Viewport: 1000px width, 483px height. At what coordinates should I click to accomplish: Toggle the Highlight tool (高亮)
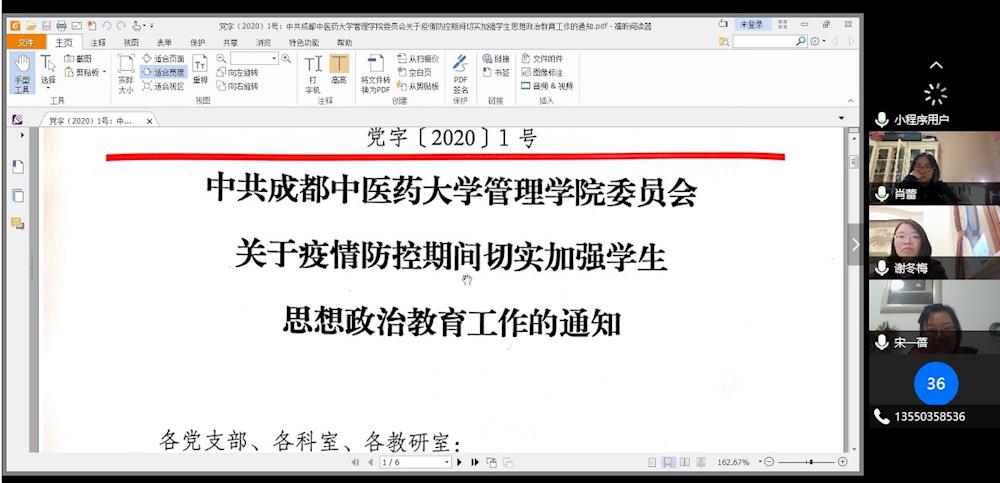click(x=339, y=70)
